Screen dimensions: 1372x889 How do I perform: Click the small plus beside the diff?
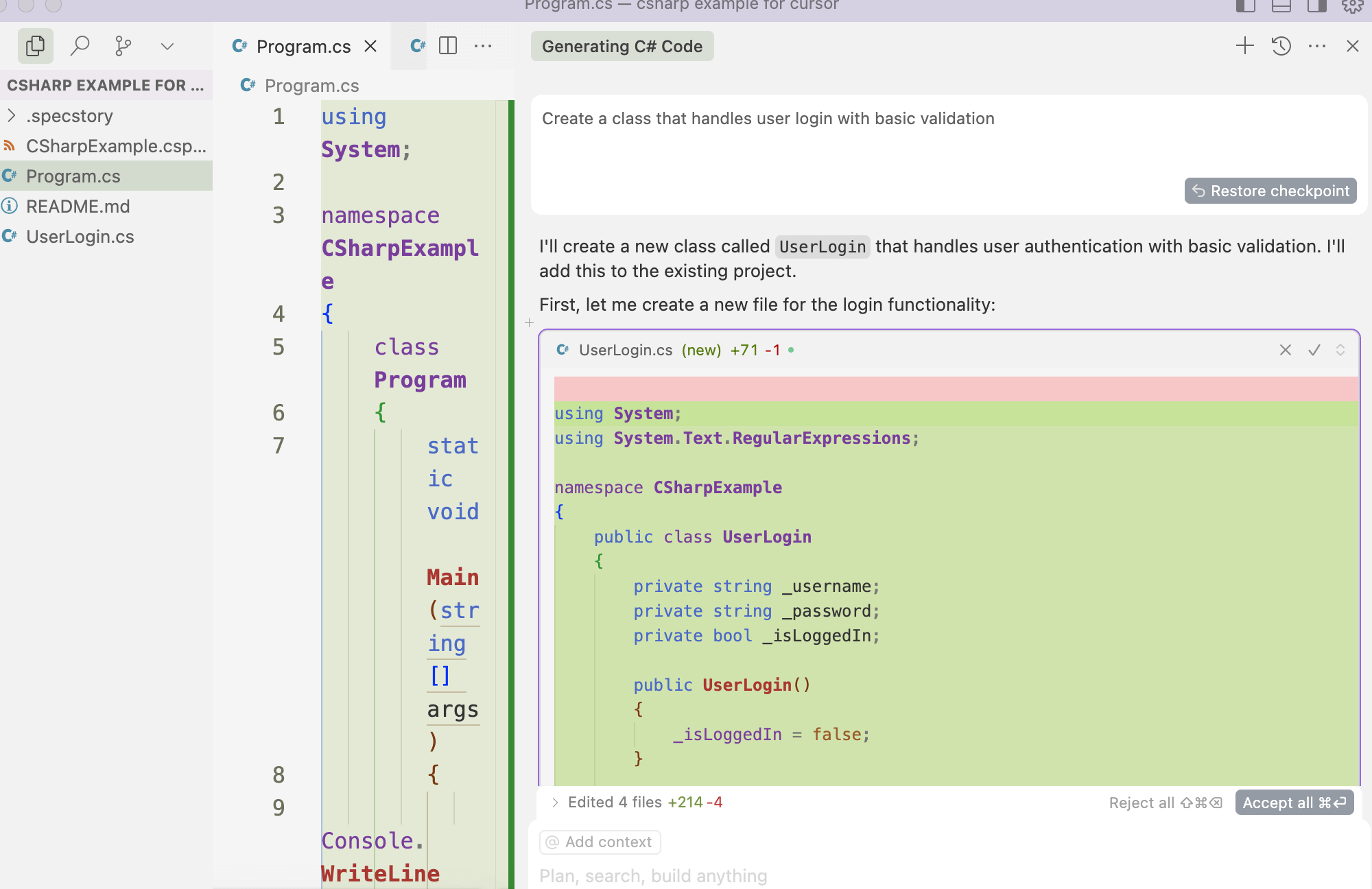pyautogui.click(x=529, y=322)
